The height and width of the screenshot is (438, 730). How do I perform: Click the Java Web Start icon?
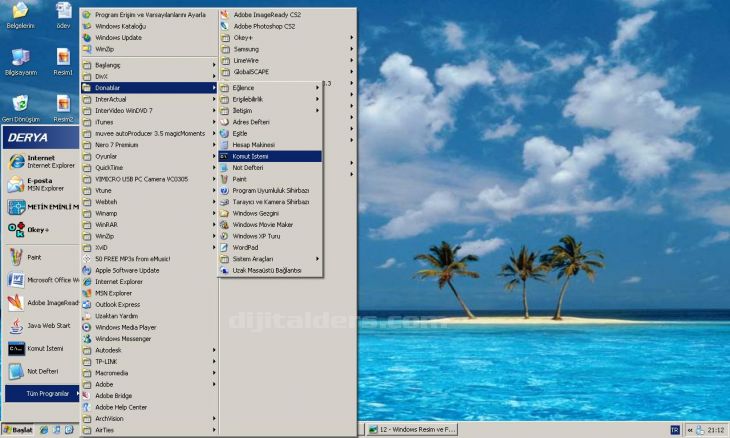[16, 326]
